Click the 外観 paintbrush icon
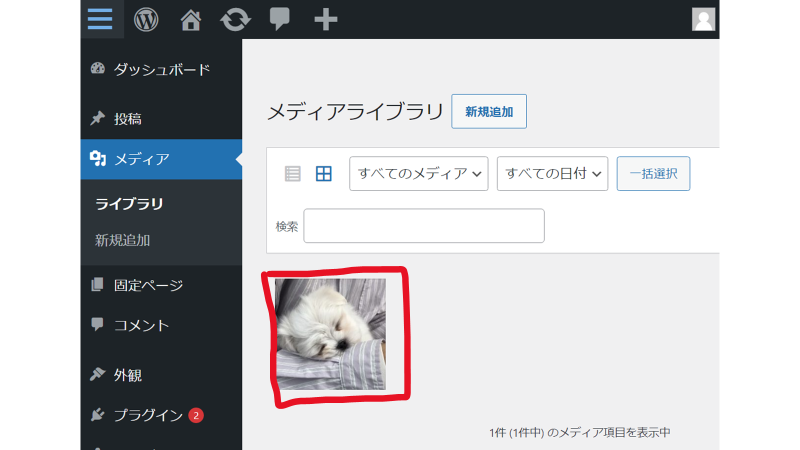 pyautogui.click(x=97, y=374)
